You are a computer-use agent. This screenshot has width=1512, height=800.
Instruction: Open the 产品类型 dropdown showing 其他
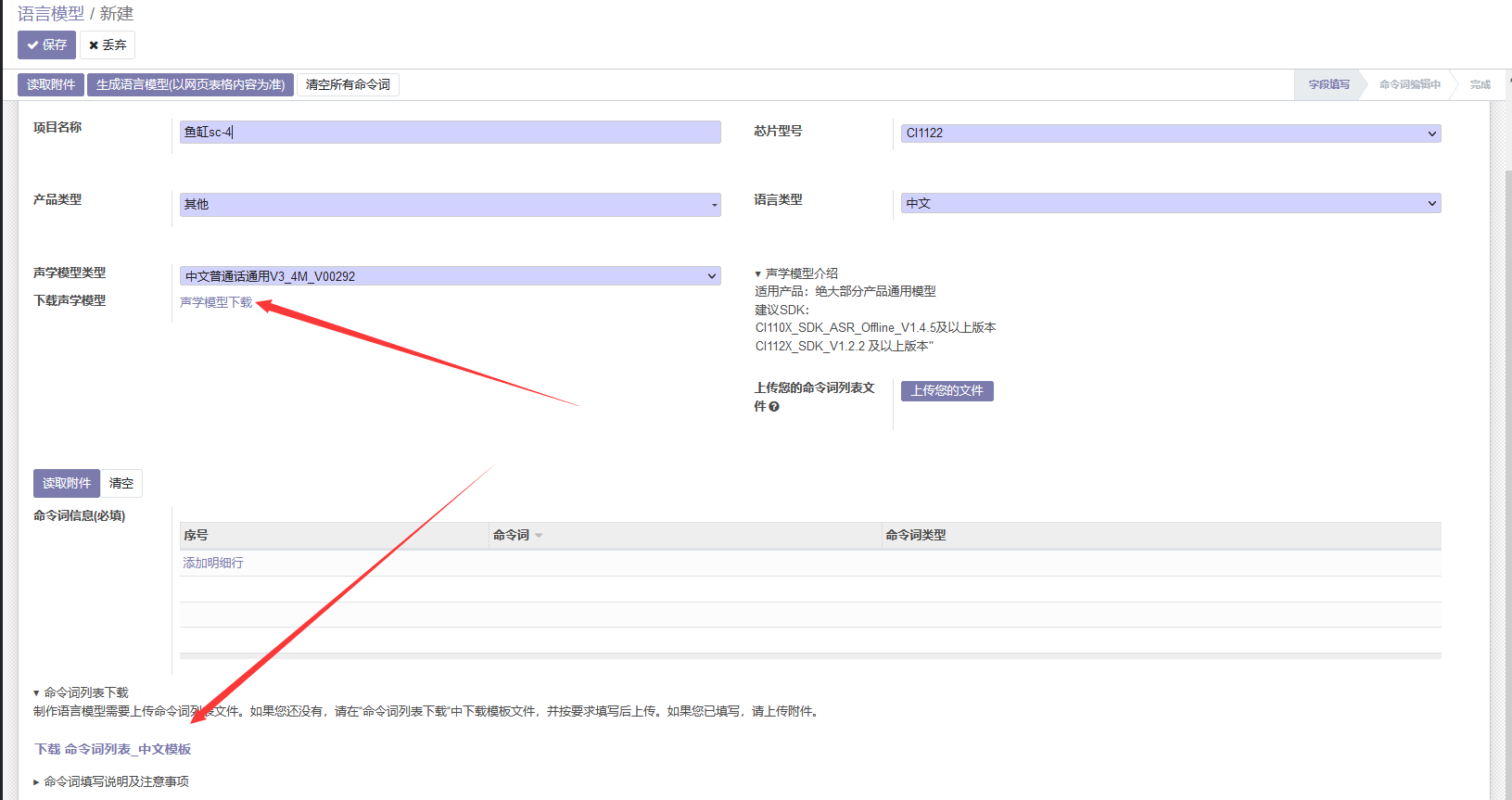point(450,204)
